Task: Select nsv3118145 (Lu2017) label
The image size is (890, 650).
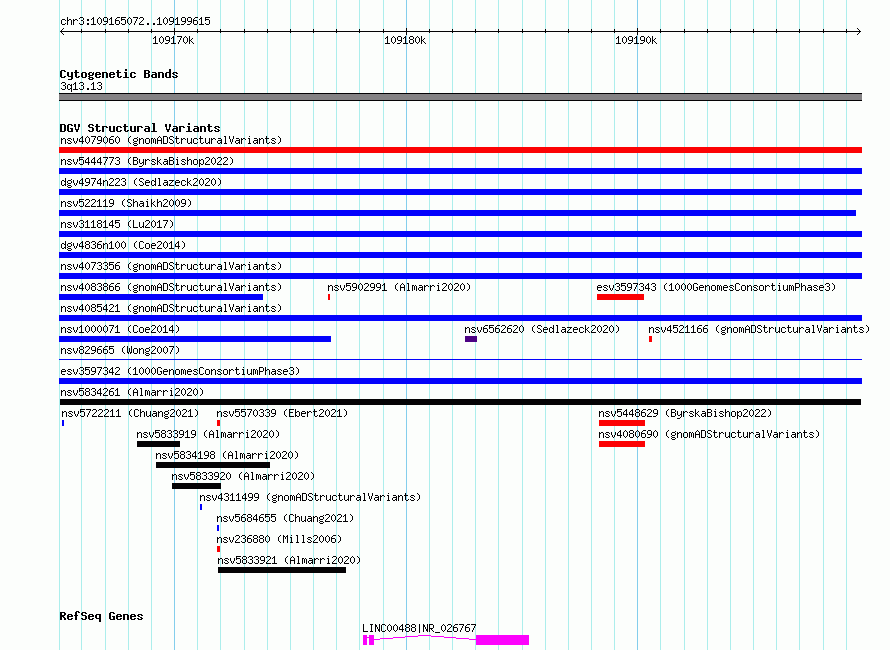Action: (117, 224)
